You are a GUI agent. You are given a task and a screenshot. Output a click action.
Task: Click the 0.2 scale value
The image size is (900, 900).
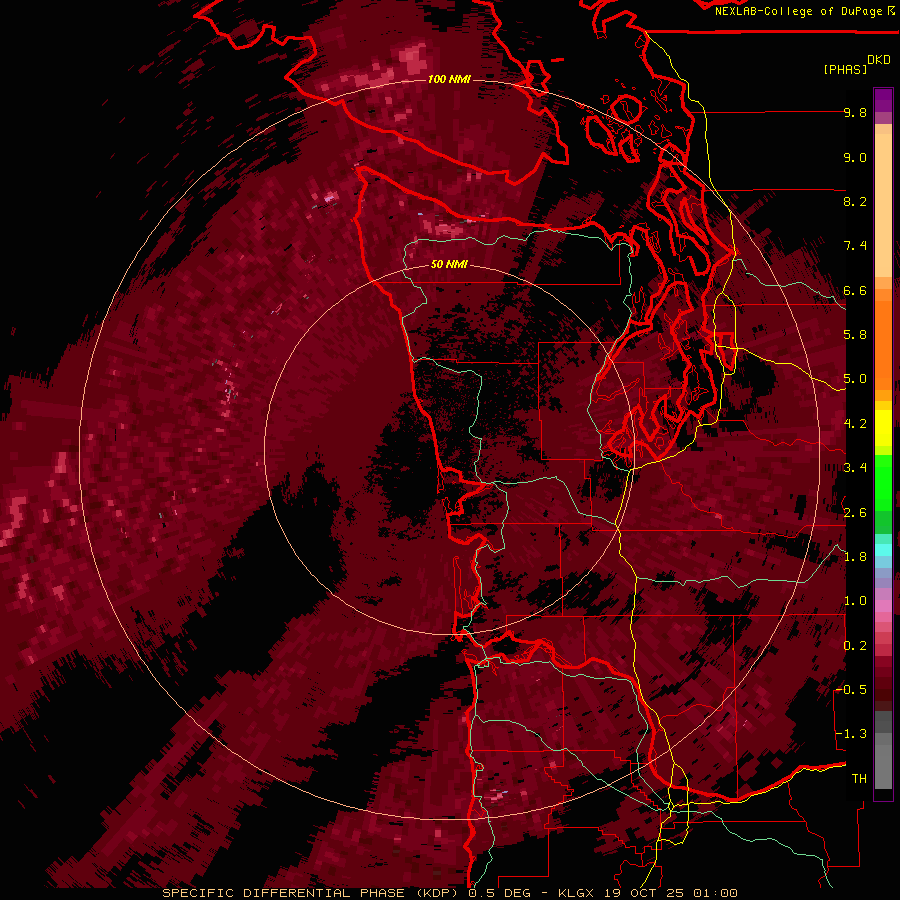[855, 646]
